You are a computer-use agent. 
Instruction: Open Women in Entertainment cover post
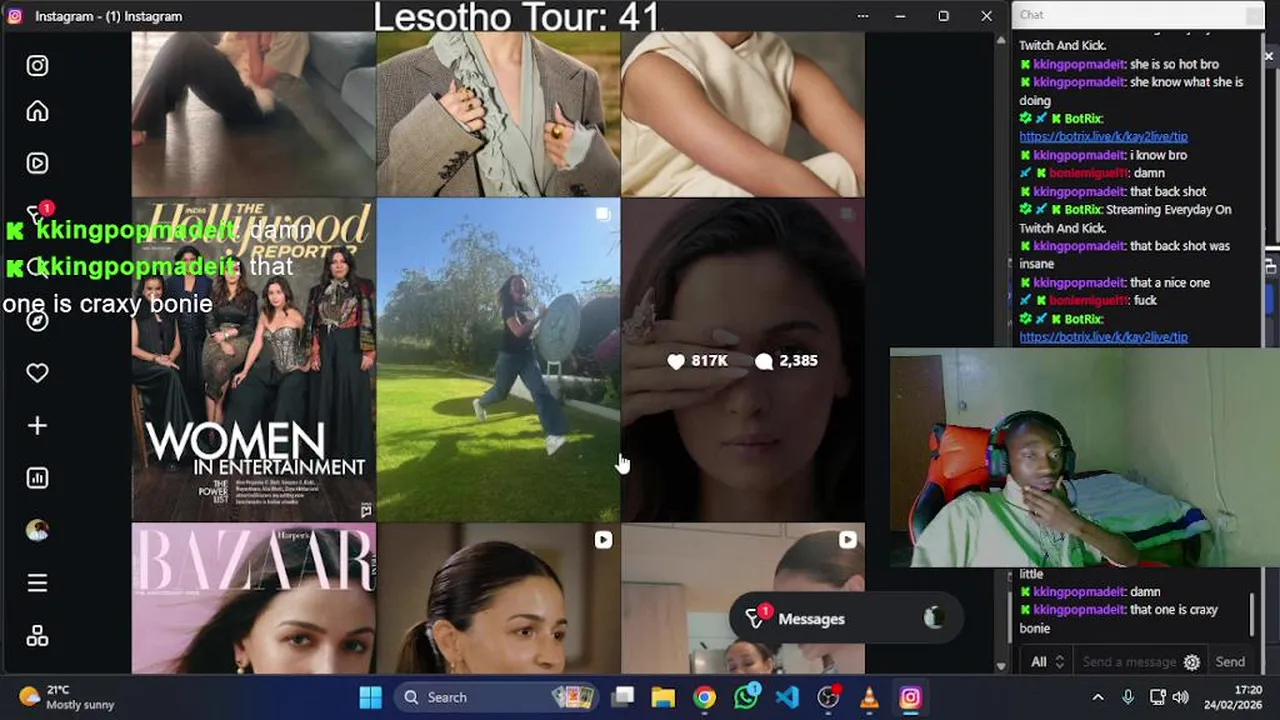coord(254,360)
